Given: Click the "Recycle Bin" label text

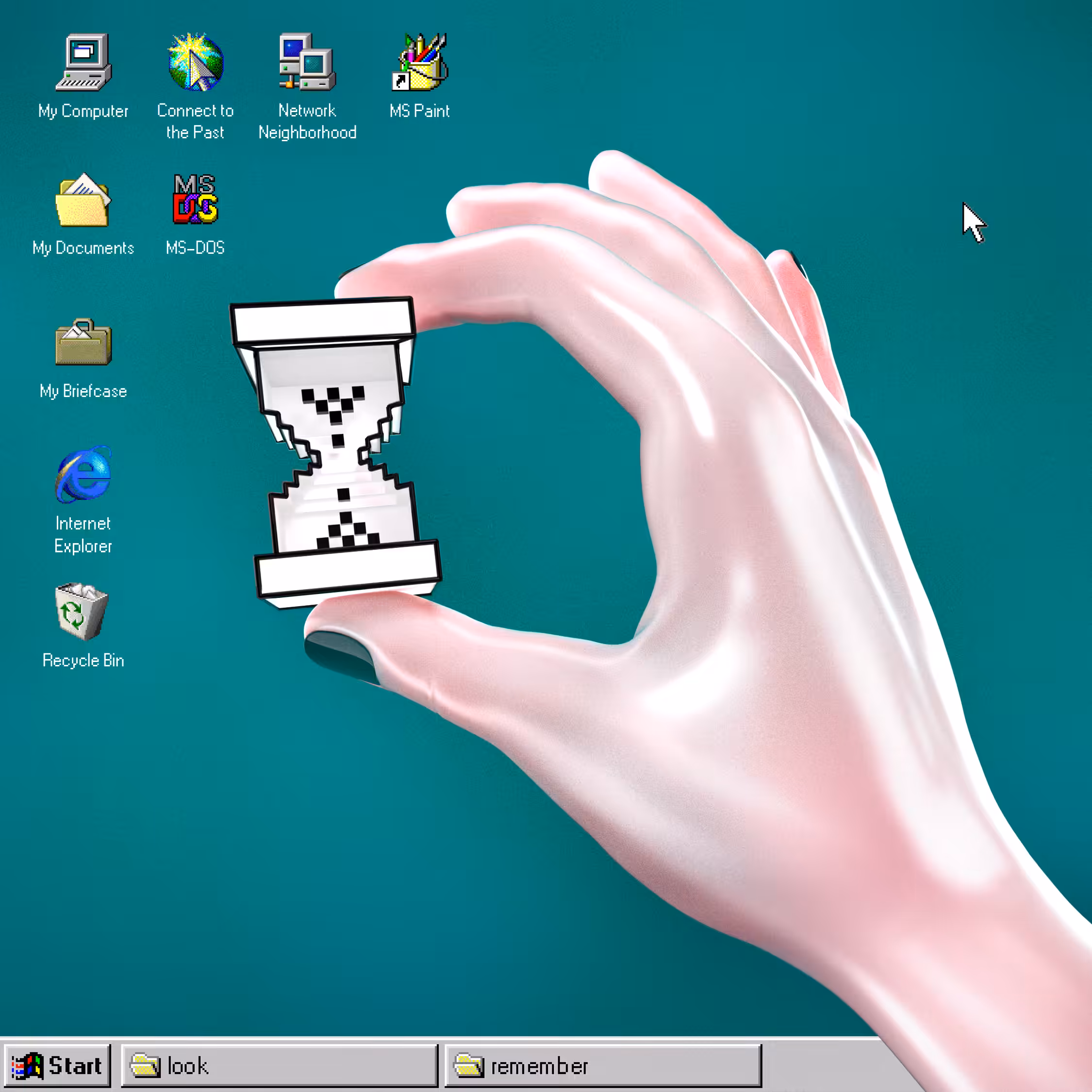Looking at the screenshot, I should (83, 660).
